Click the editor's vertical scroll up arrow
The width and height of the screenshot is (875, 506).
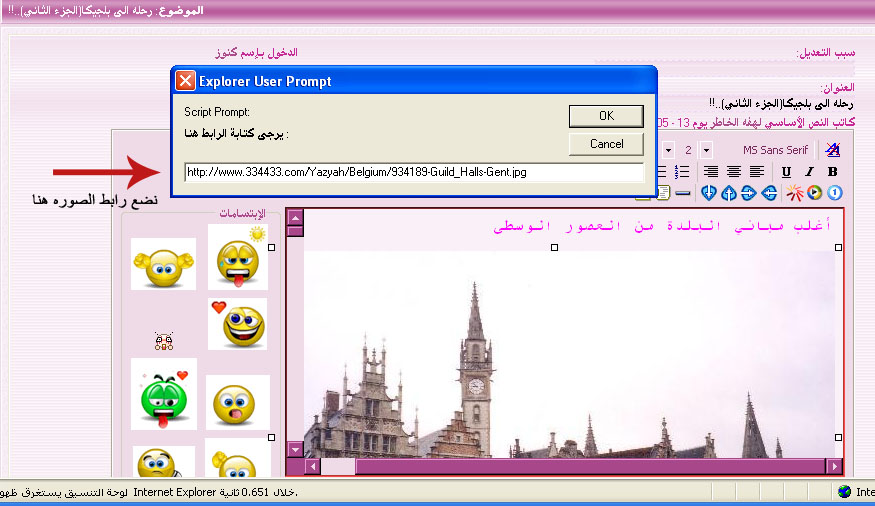coord(294,216)
